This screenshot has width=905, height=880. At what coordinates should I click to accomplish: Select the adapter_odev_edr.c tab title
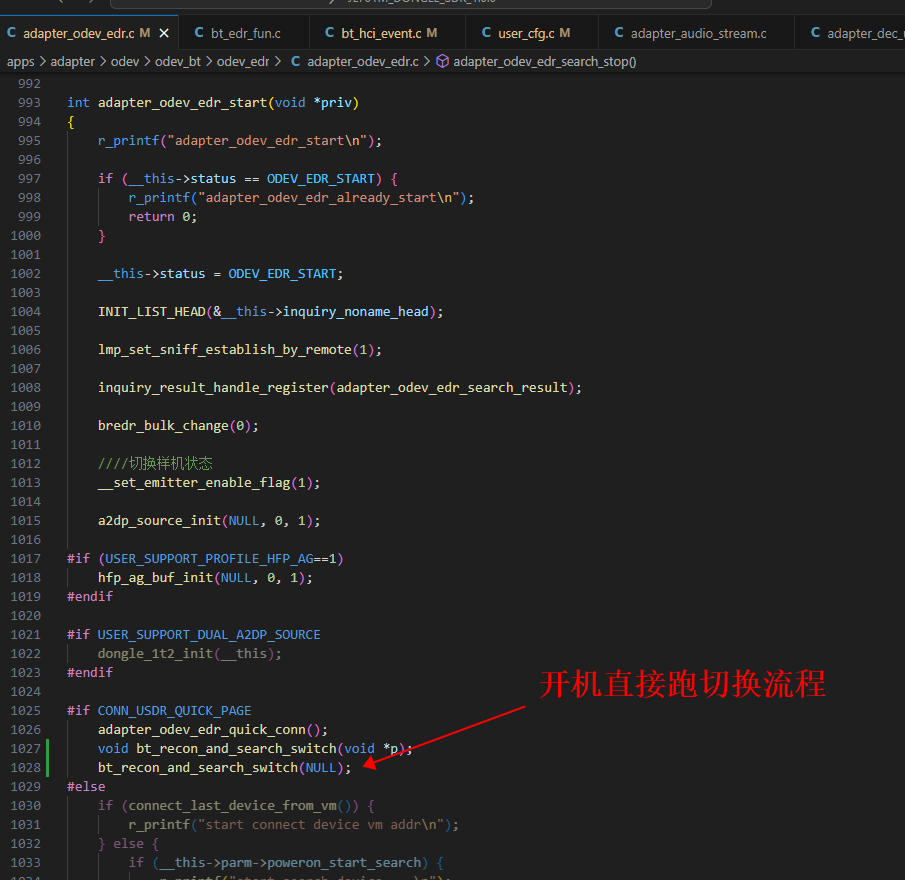tap(78, 33)
